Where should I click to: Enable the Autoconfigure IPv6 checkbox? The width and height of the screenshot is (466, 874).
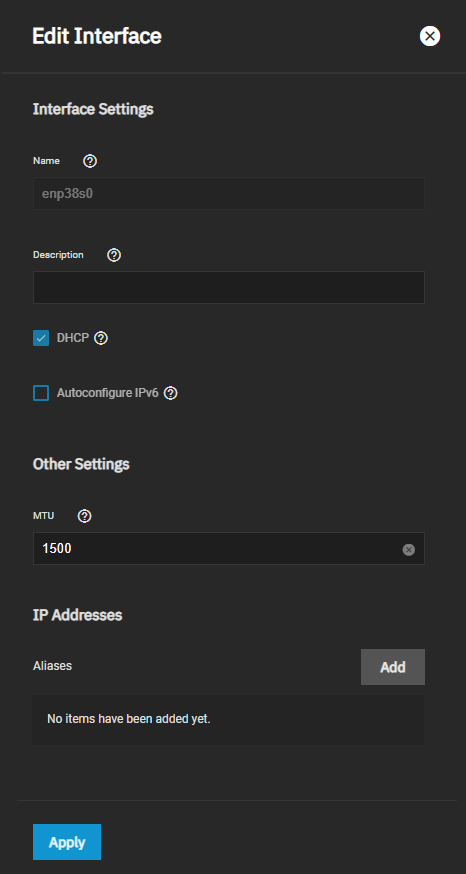41,393
